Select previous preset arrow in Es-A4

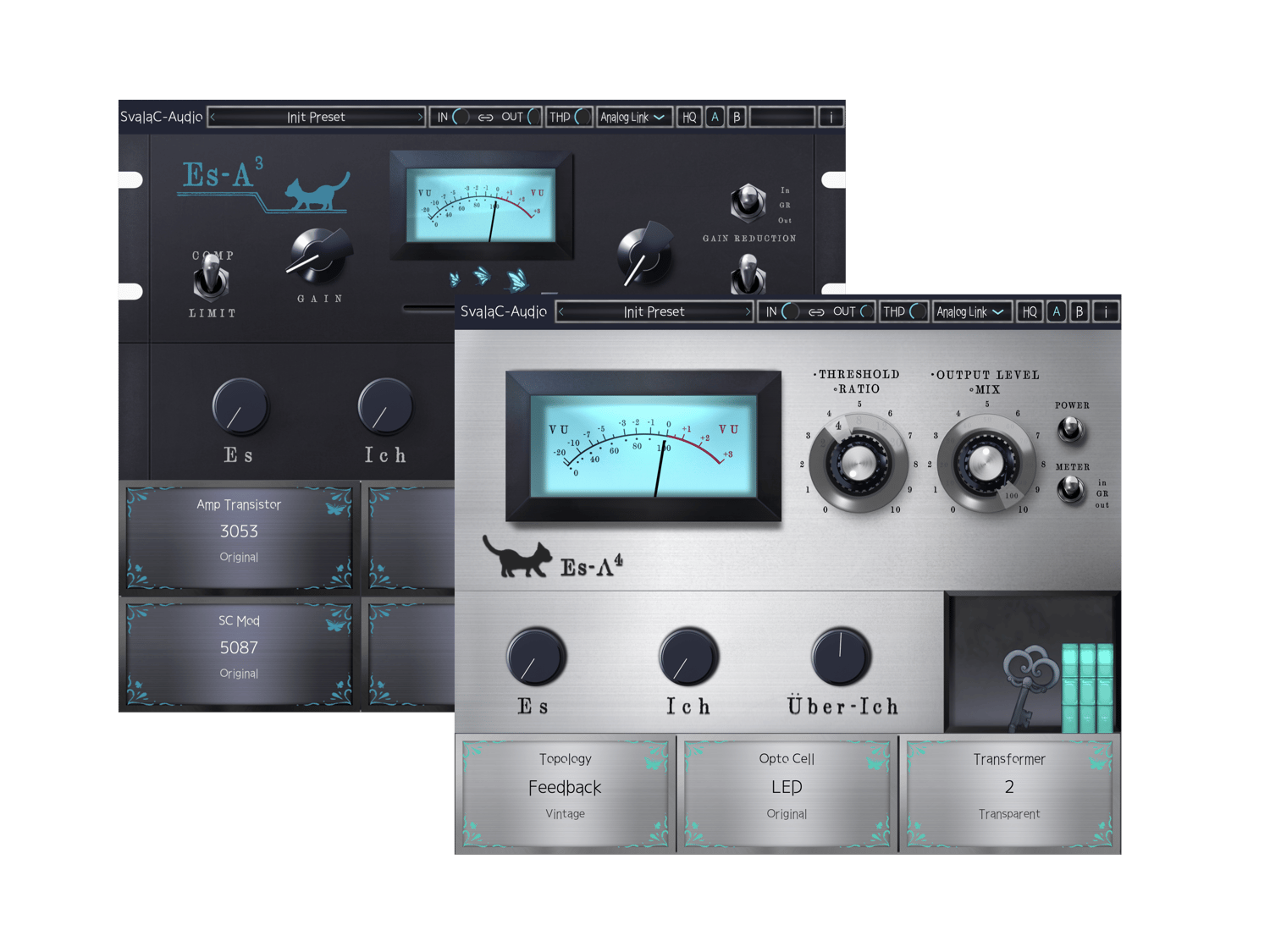coord(562,312)
